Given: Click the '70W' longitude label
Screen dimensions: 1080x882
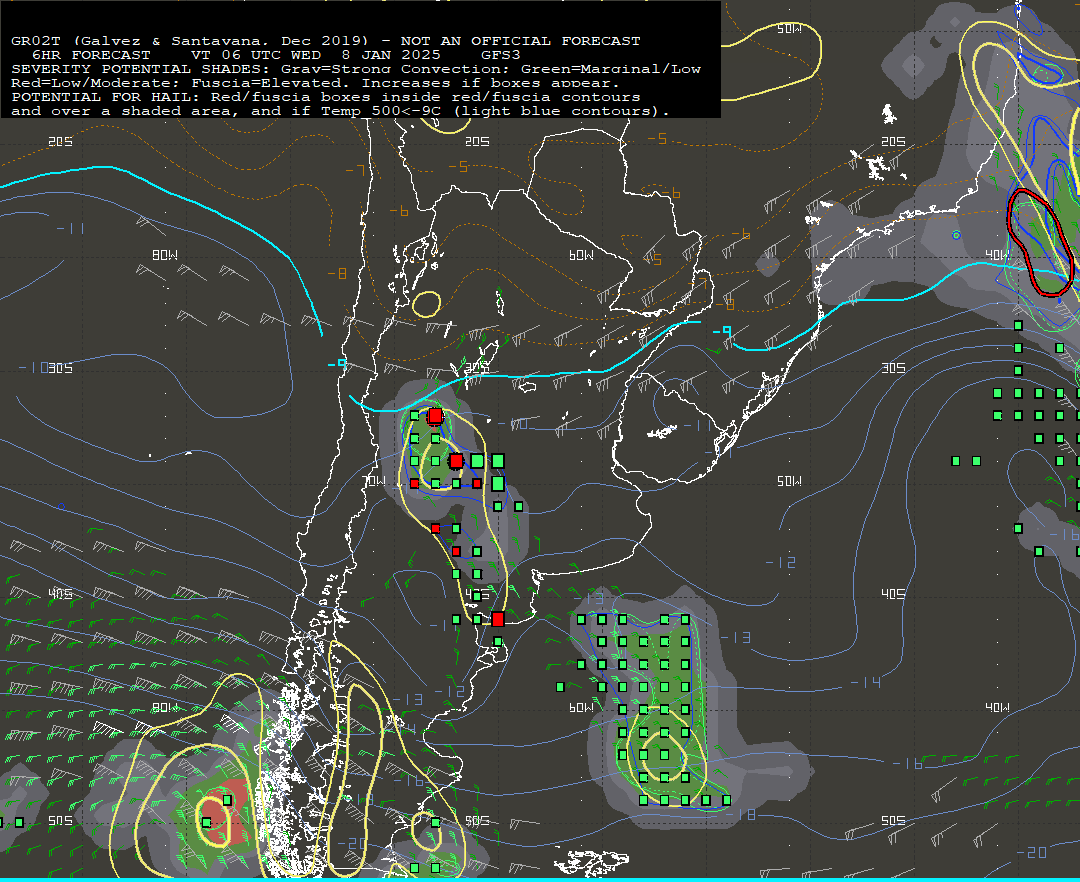Looking at the screenshot, I should [374, 481].
